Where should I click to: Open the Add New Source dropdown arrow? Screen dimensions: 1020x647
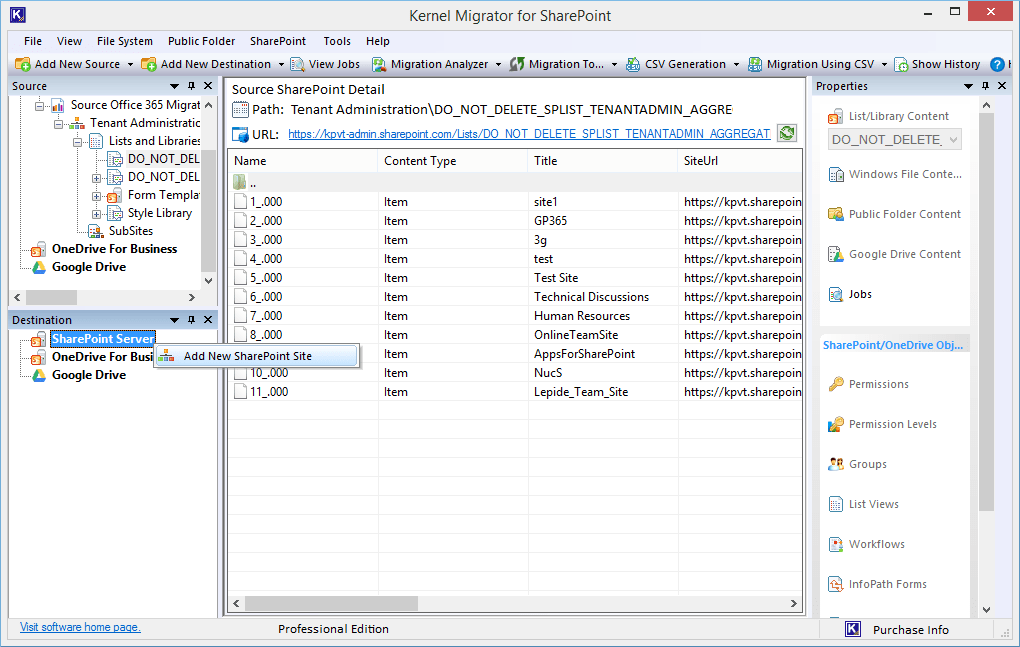point(130,64)
